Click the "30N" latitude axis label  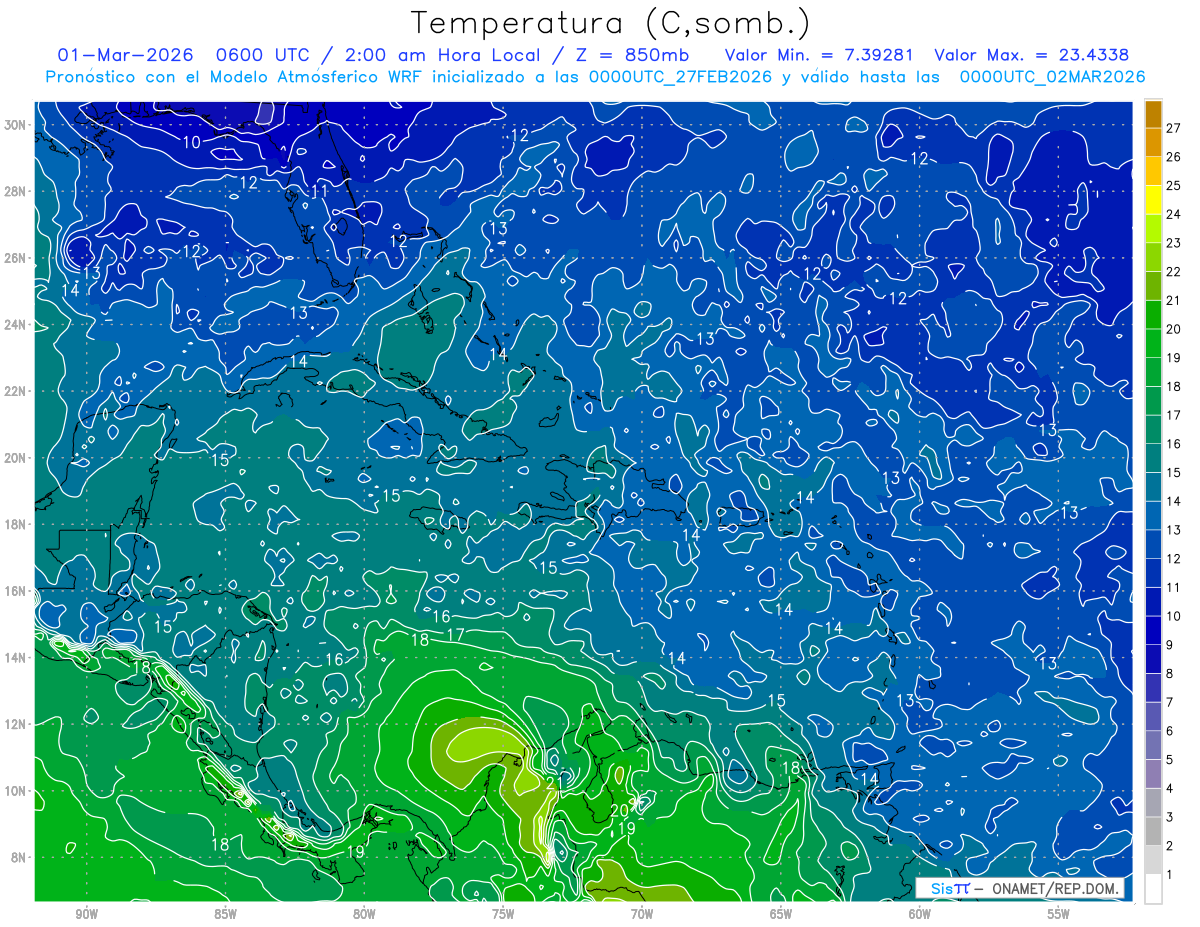(x=15, y=125)
